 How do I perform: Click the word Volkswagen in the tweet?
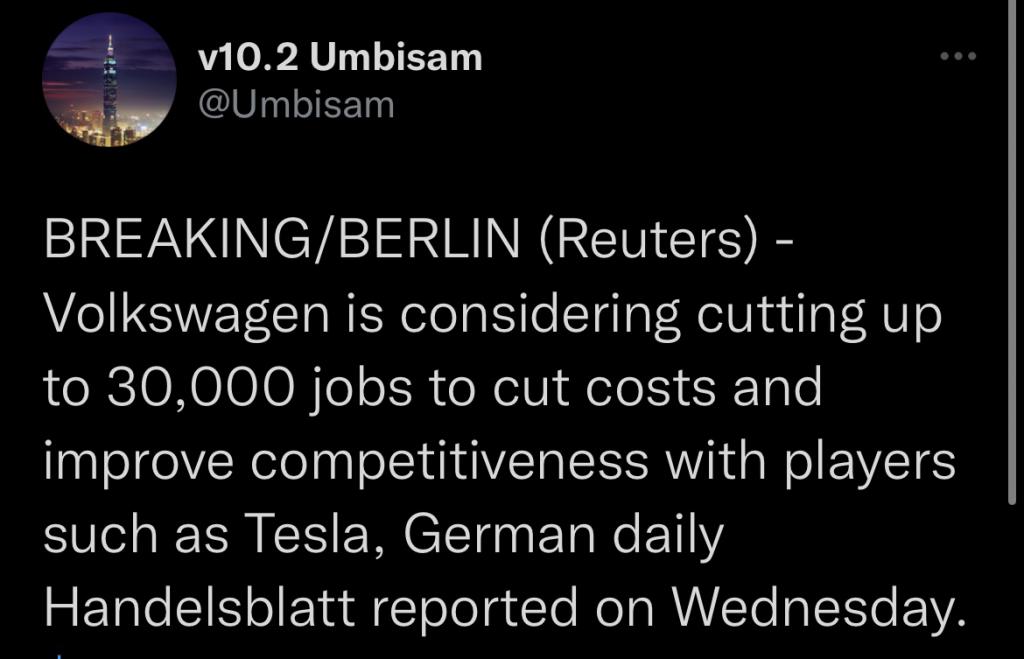click(x=187, y=315)
